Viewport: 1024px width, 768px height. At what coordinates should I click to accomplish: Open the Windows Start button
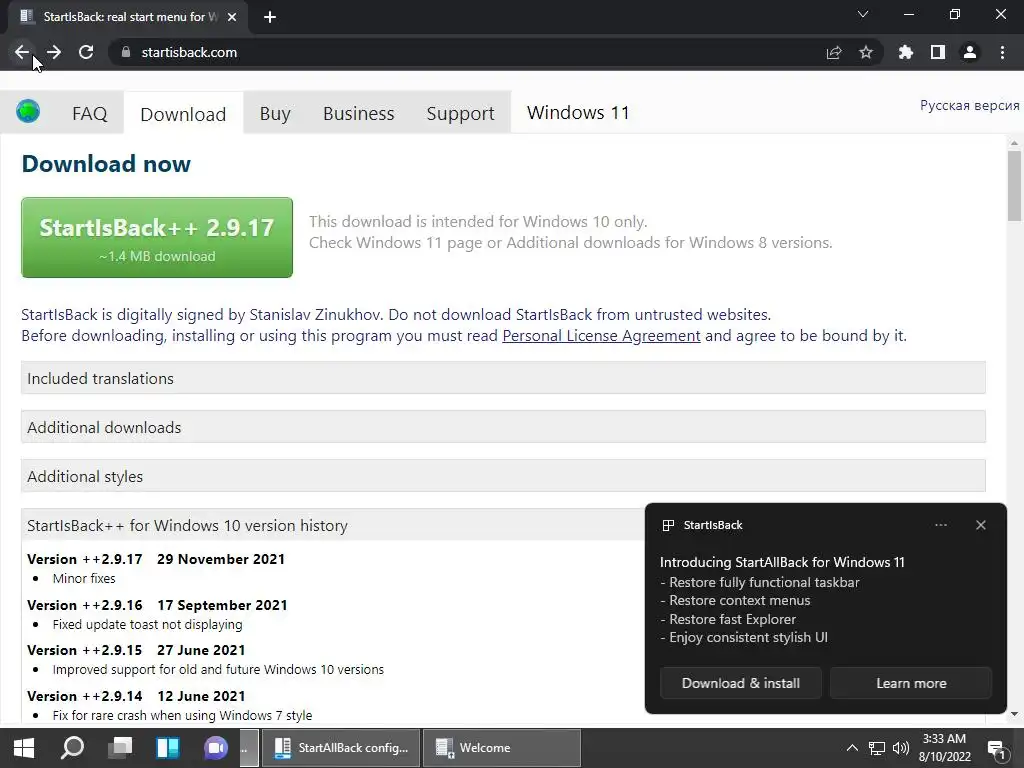(24, 748)
